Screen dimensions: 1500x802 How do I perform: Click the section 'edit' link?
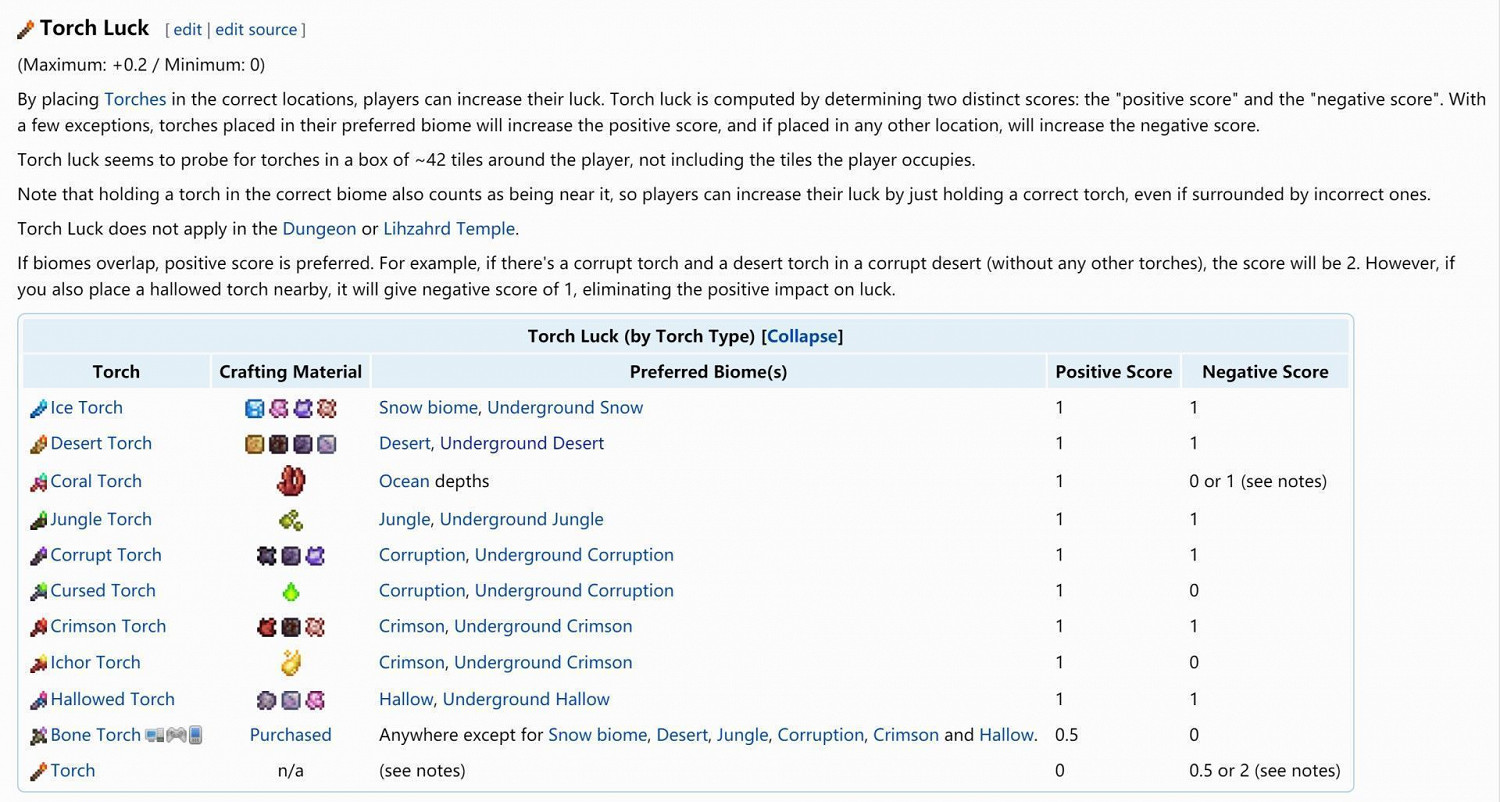pyautogui.click(x=188, y=30)
